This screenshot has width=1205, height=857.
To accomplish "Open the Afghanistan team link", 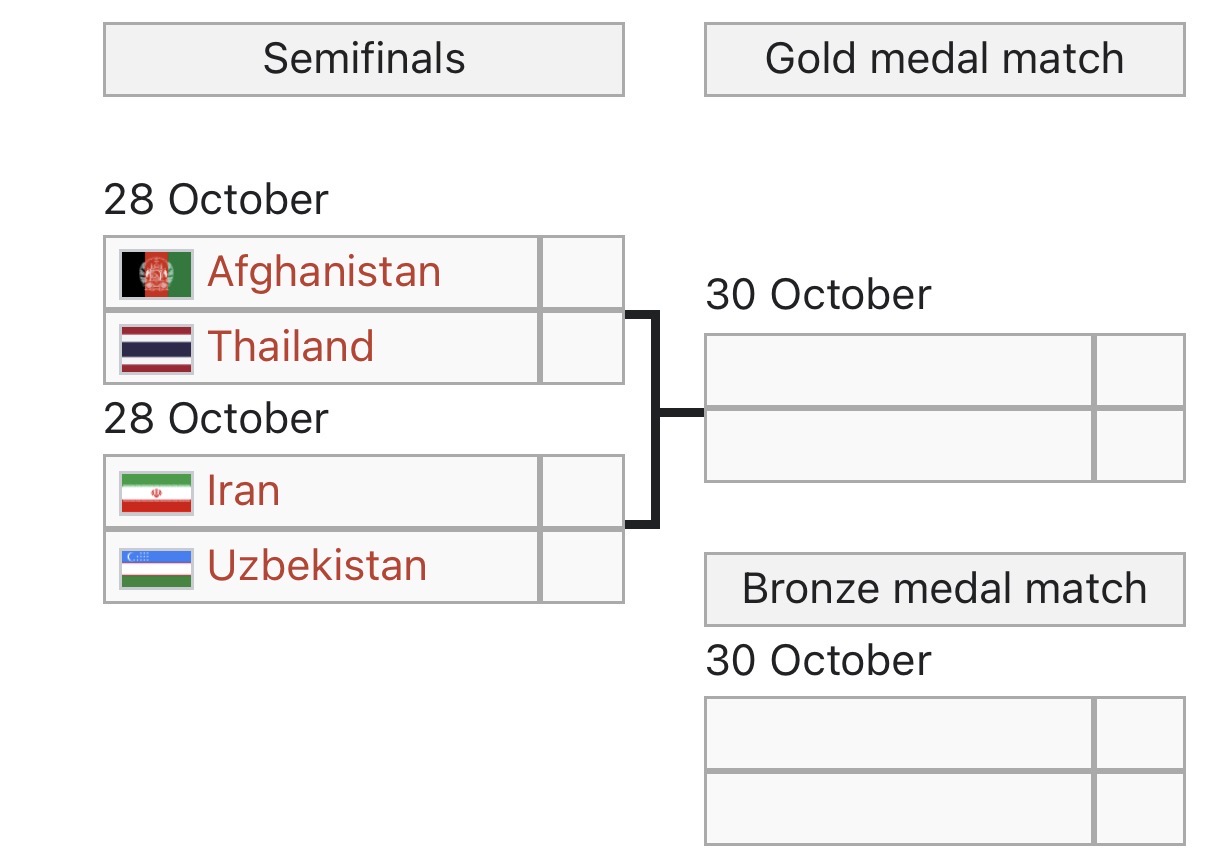I will [323, 272].
